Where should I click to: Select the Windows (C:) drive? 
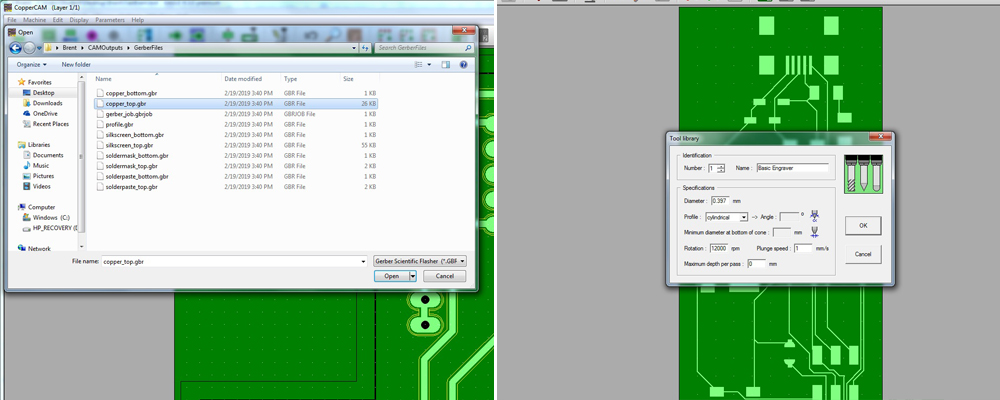50,218
